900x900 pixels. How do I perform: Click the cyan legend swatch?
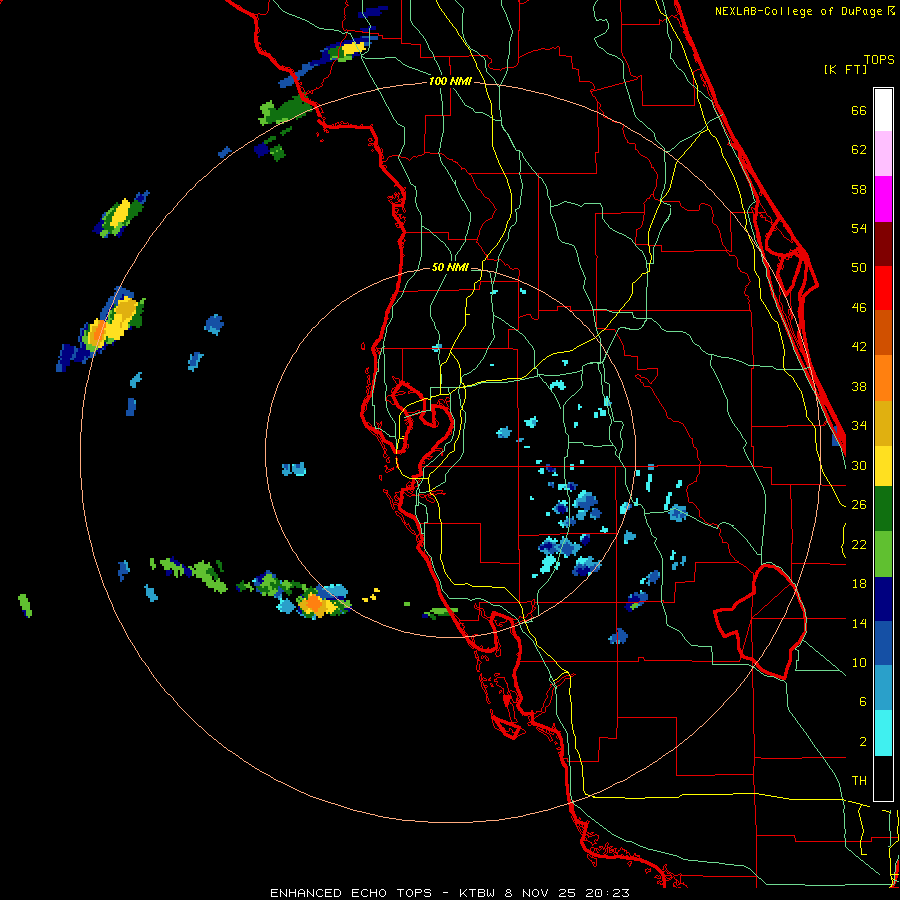point(883,733)
